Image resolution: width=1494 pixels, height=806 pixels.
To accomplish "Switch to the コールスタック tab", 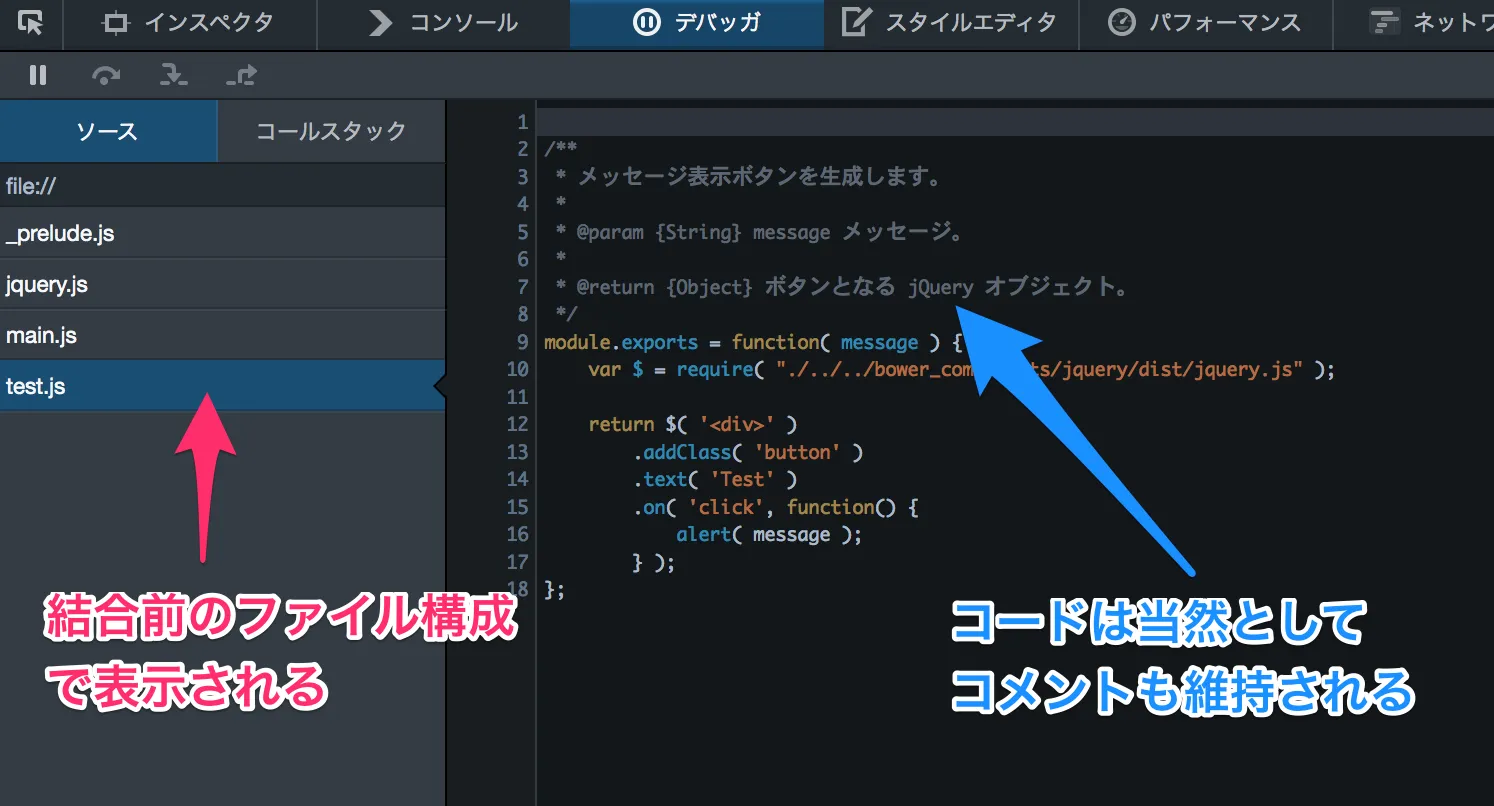I will (331, 131).
